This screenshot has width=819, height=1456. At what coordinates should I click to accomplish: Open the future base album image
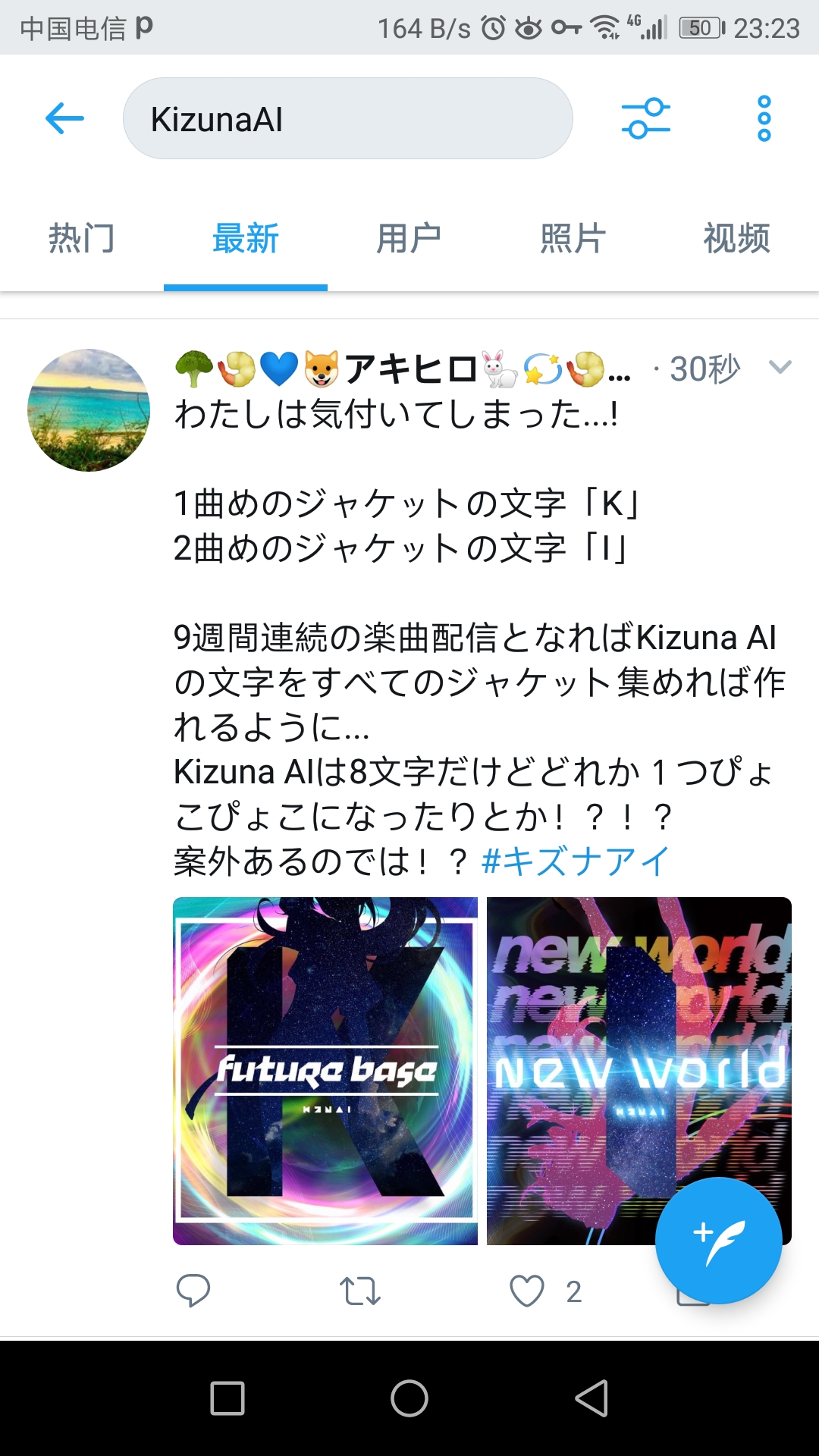(x=325, y=1071)
